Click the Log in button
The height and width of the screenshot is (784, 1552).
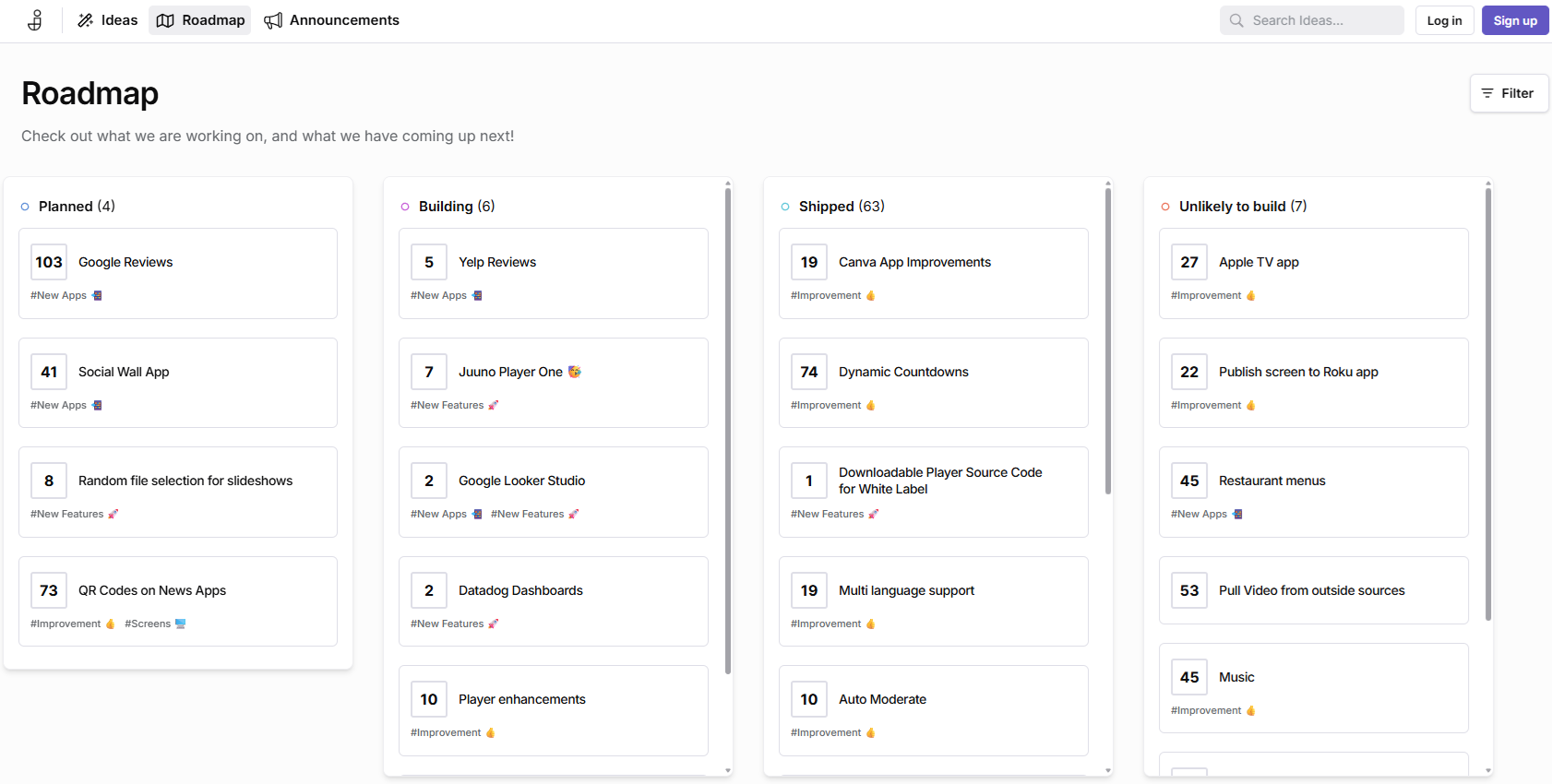tap(1444, 20)
